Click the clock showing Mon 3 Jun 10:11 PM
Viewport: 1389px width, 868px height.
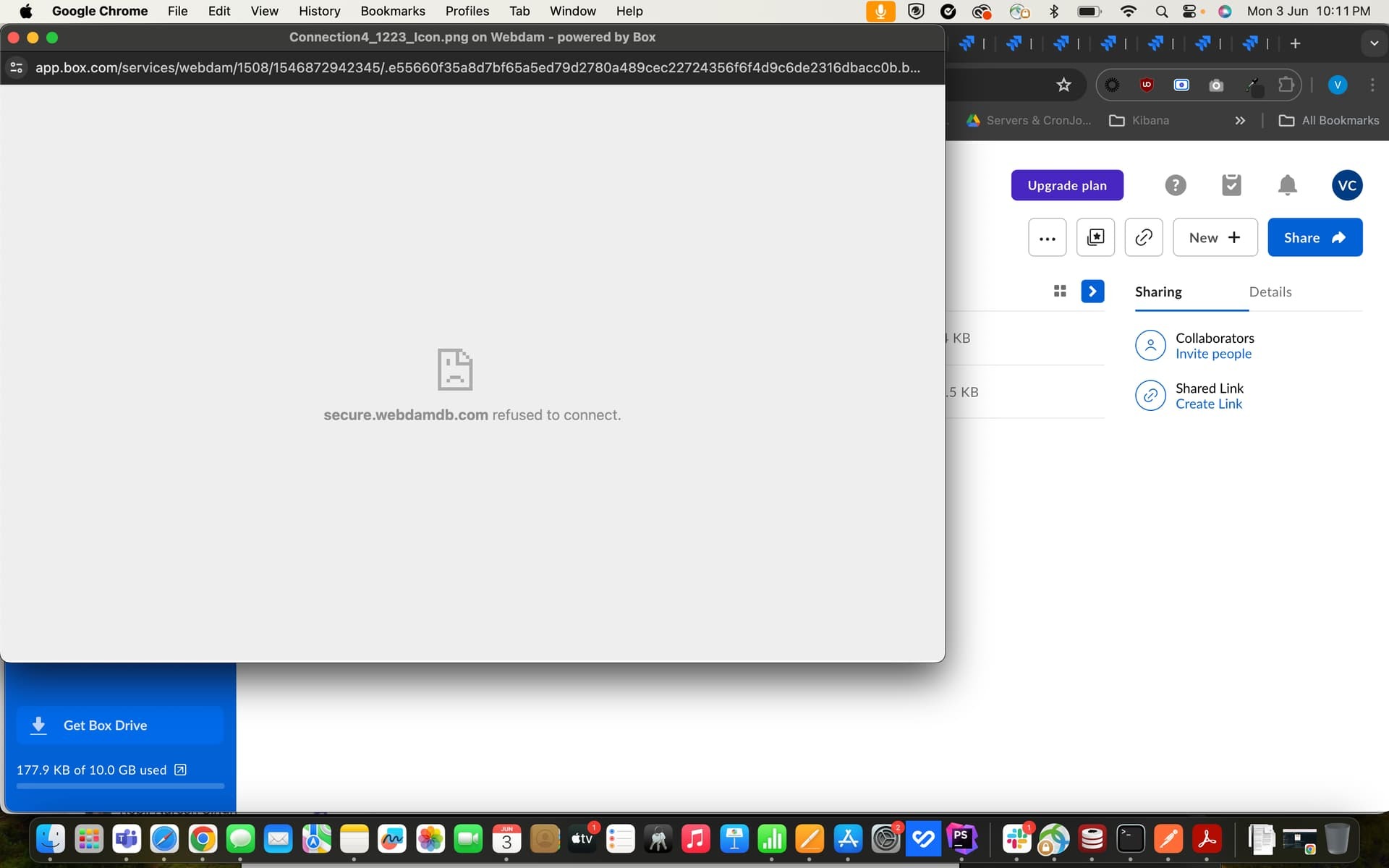point(1308,11)
